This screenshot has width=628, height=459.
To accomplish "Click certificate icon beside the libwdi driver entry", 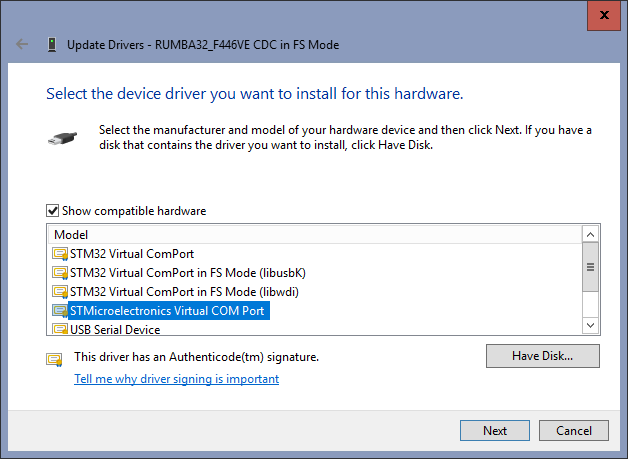I will pyautogui.click(x=60, y=292).
